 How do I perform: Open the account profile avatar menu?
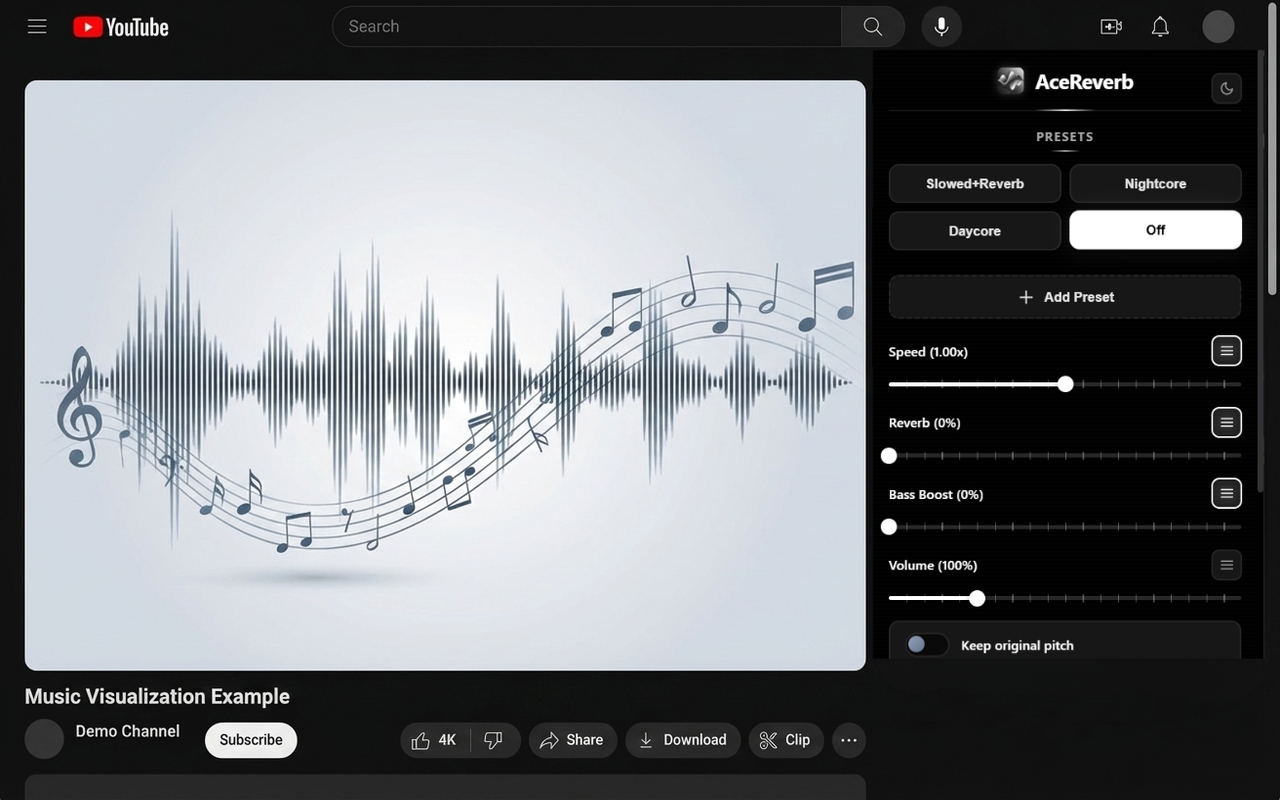click(x=1218, y=26)
